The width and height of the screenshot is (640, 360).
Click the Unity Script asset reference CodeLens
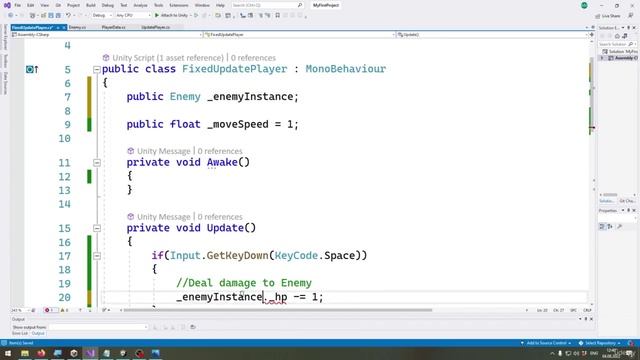pyautogui.click(x=168, y=58)
